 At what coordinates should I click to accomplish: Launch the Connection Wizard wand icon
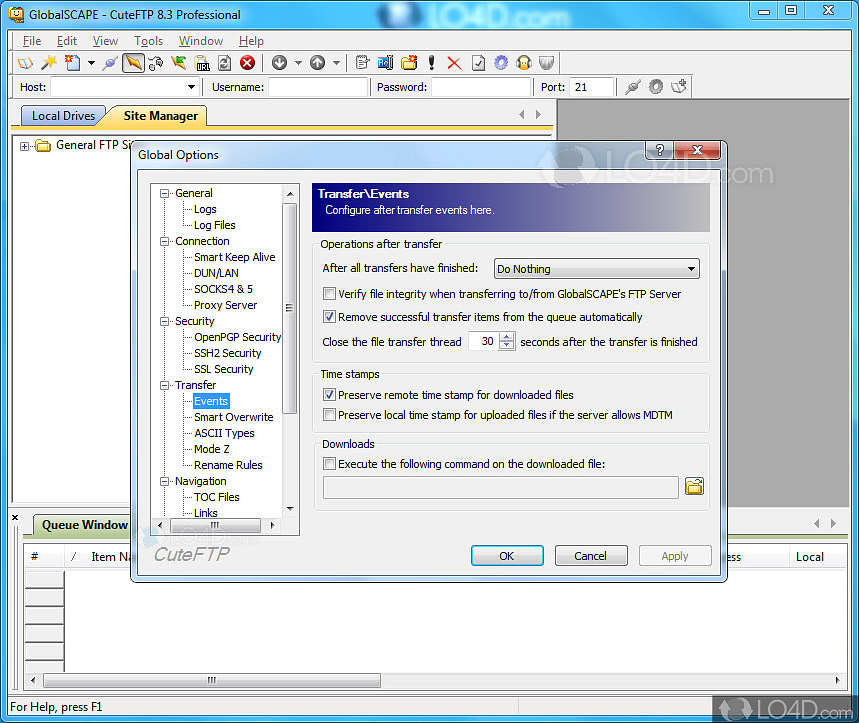point(49,63)
